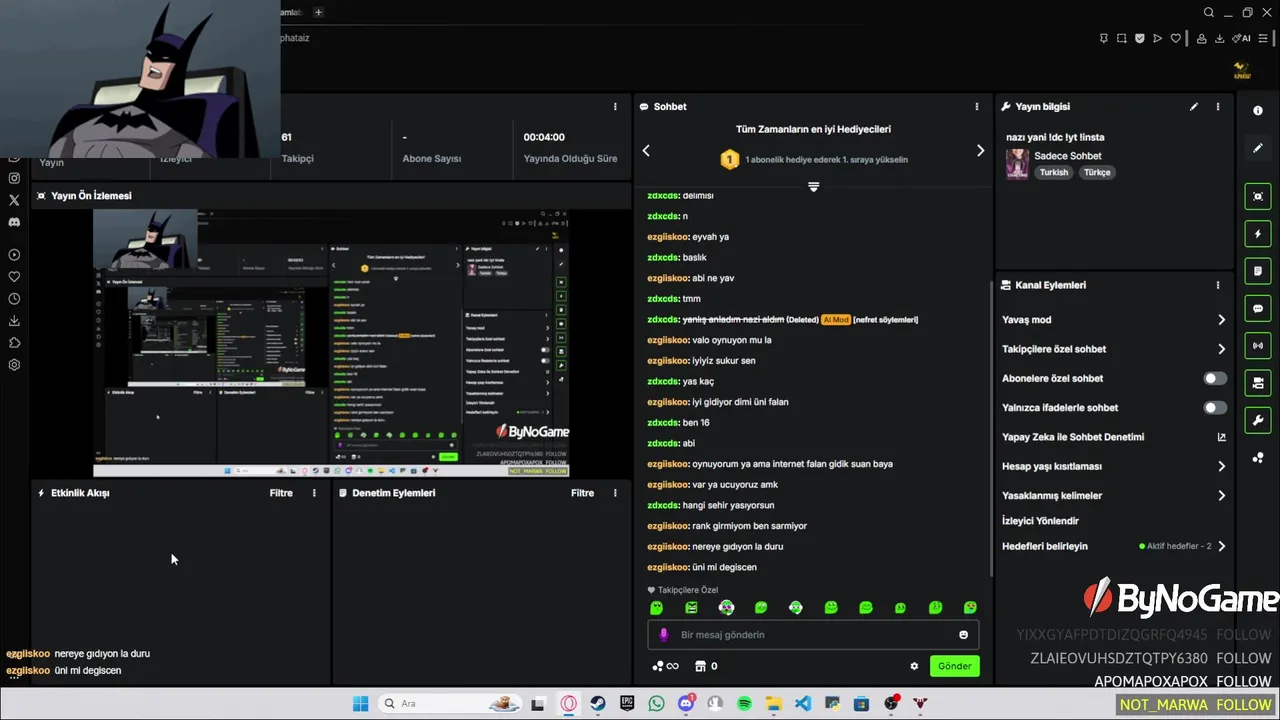Toggle activity feed lightning icon in rail
The height and width of the screenshot is (720, 1280).
tap(1258, 234)
